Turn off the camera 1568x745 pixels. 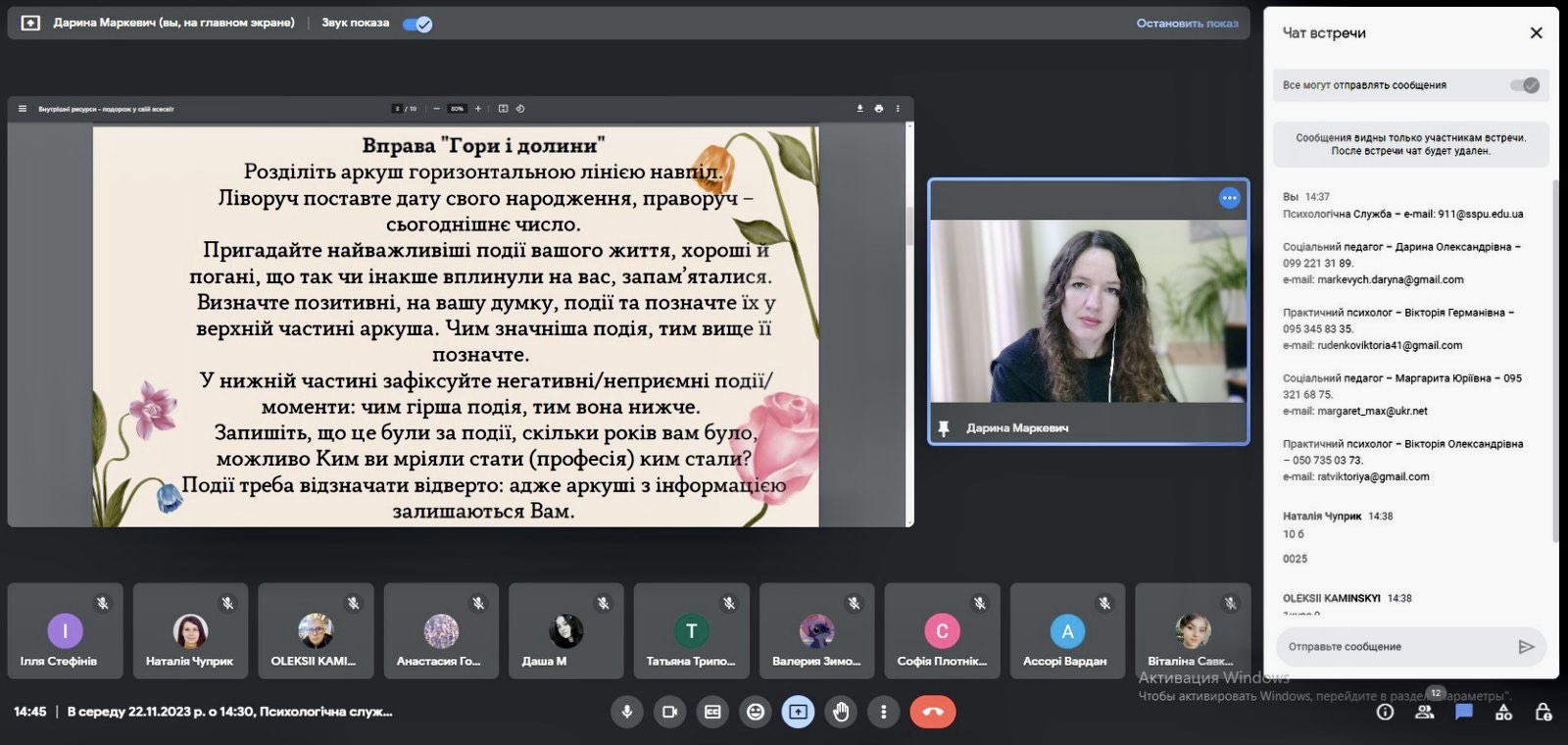(x=669, y=712)
